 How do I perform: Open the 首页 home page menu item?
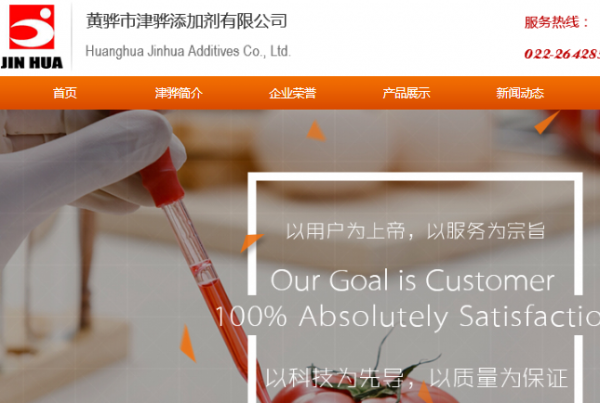pyautogui.click(x=65, y=93)
